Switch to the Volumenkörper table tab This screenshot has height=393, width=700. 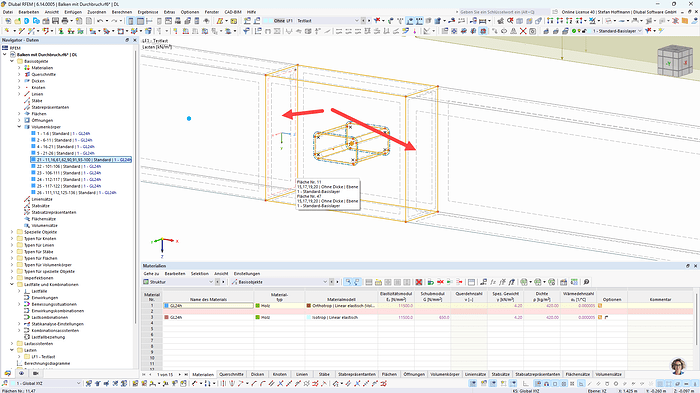tap(445, 374)
